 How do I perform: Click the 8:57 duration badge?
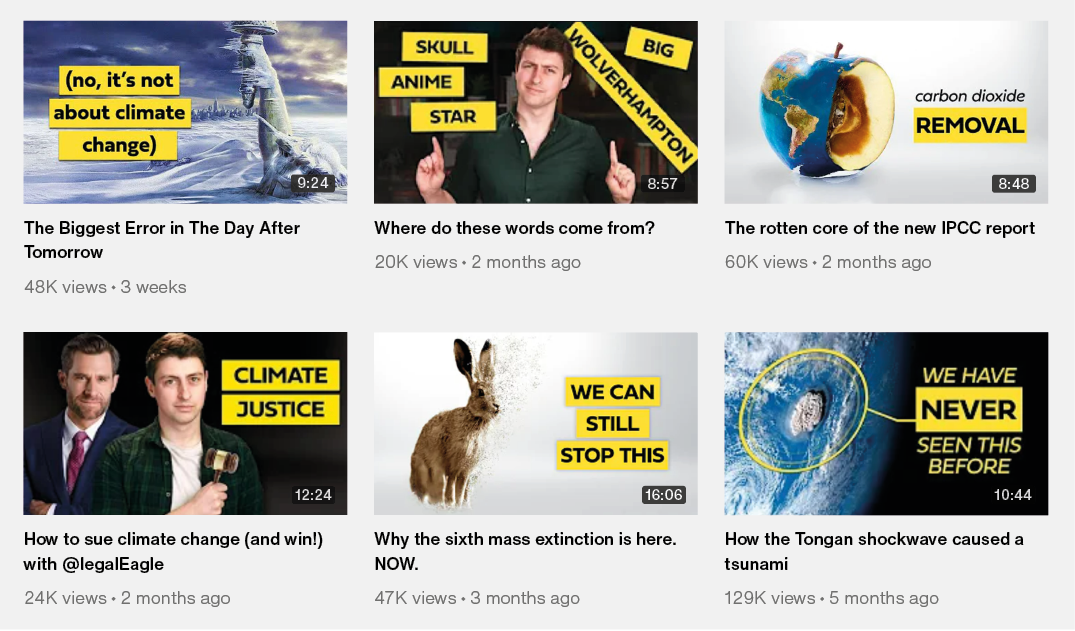[x=662, y=184]
